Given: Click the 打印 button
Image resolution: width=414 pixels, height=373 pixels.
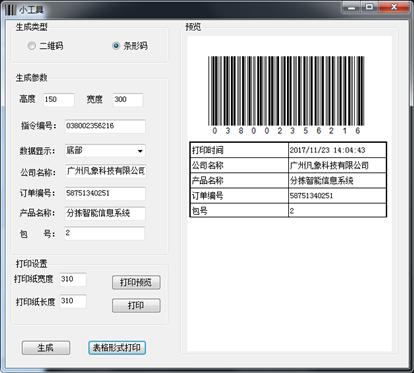Looking at the screenshot, I should pyautogui.click(x=136, y=306).
